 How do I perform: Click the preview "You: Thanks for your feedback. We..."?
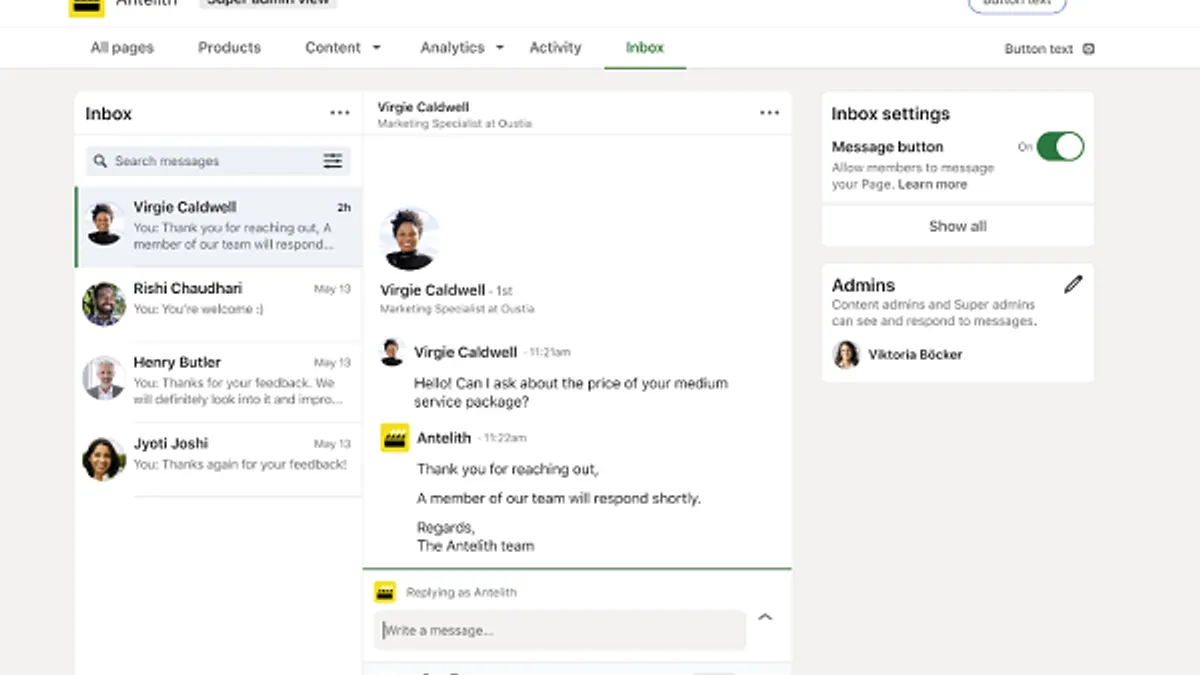point(236,391)
